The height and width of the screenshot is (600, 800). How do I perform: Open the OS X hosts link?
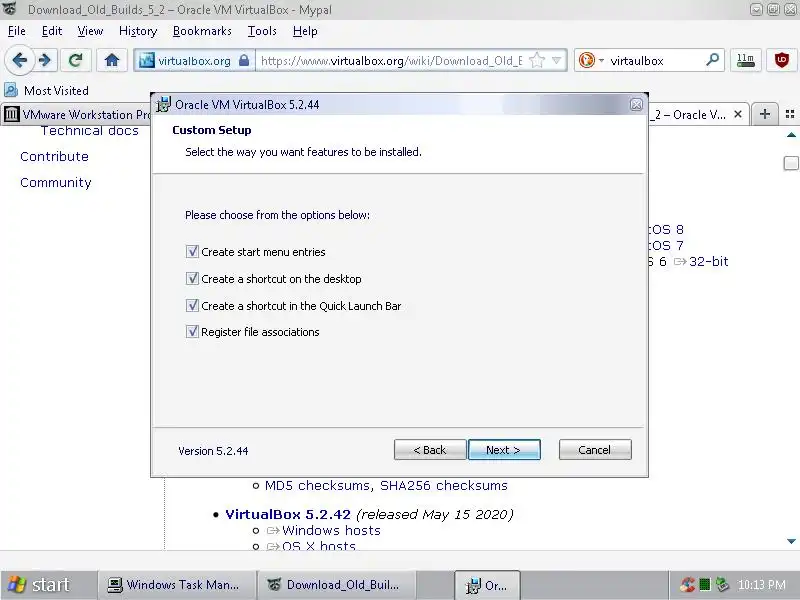tap(319, 545)
